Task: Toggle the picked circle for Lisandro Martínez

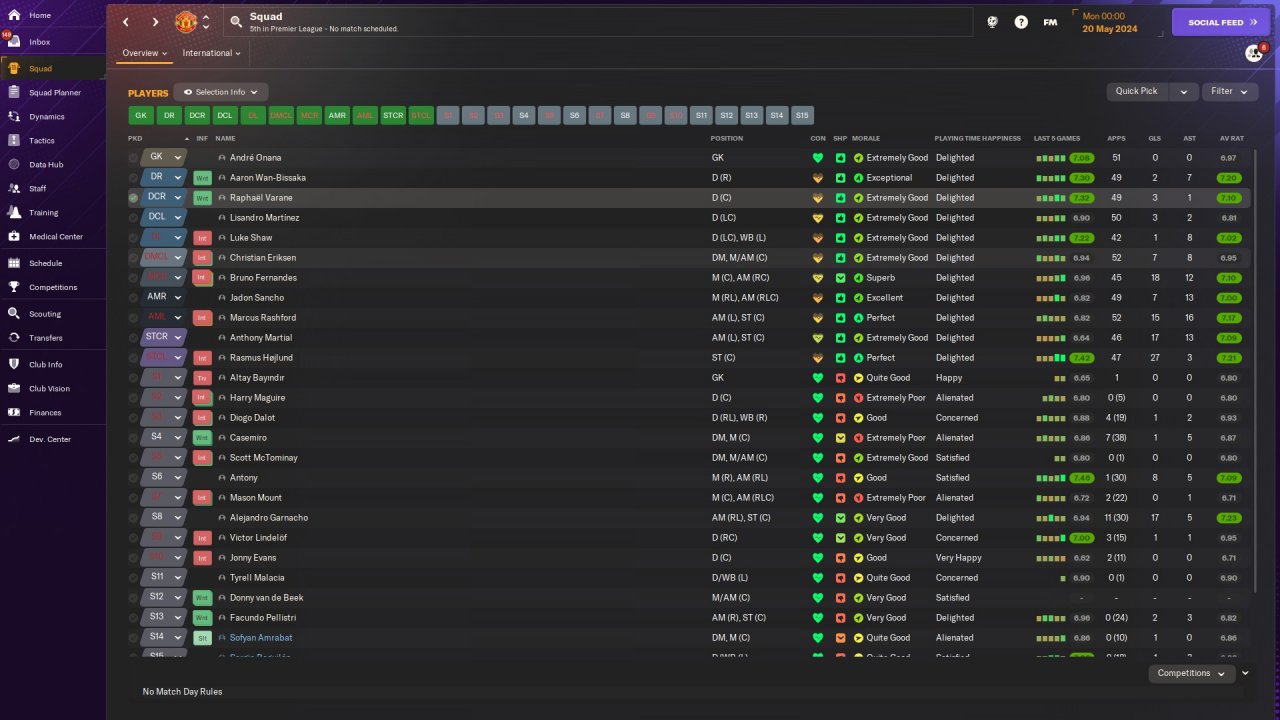Action: tap(134, 218)
